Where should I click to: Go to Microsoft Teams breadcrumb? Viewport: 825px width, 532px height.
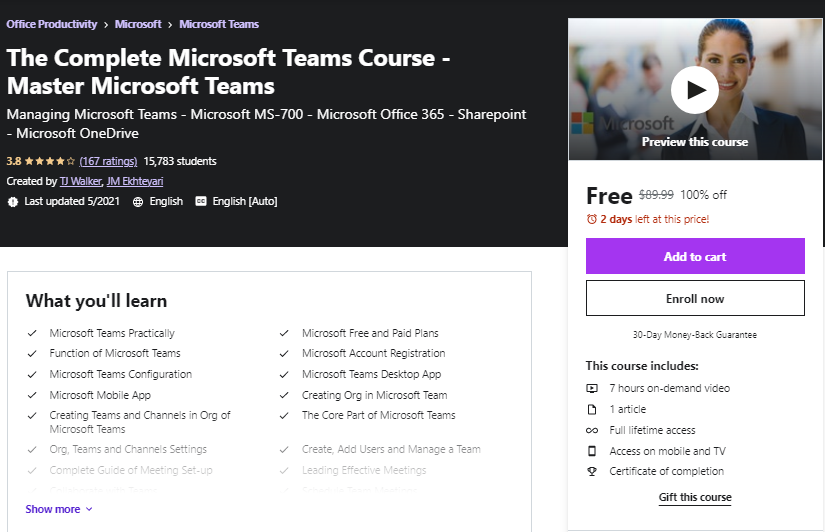point(219,24)
